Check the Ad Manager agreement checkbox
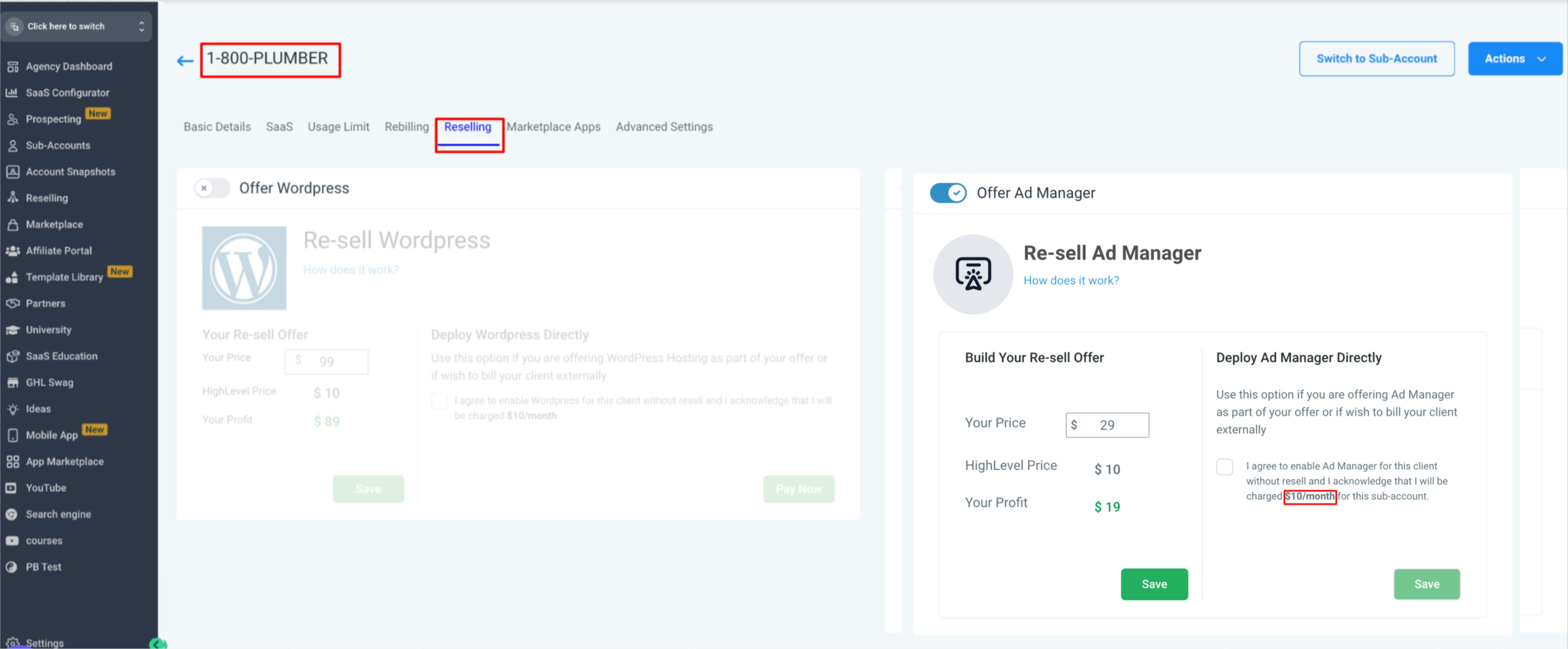Image resolution: width=1568 pixels, height=649 pixels. click(1224, 467)
